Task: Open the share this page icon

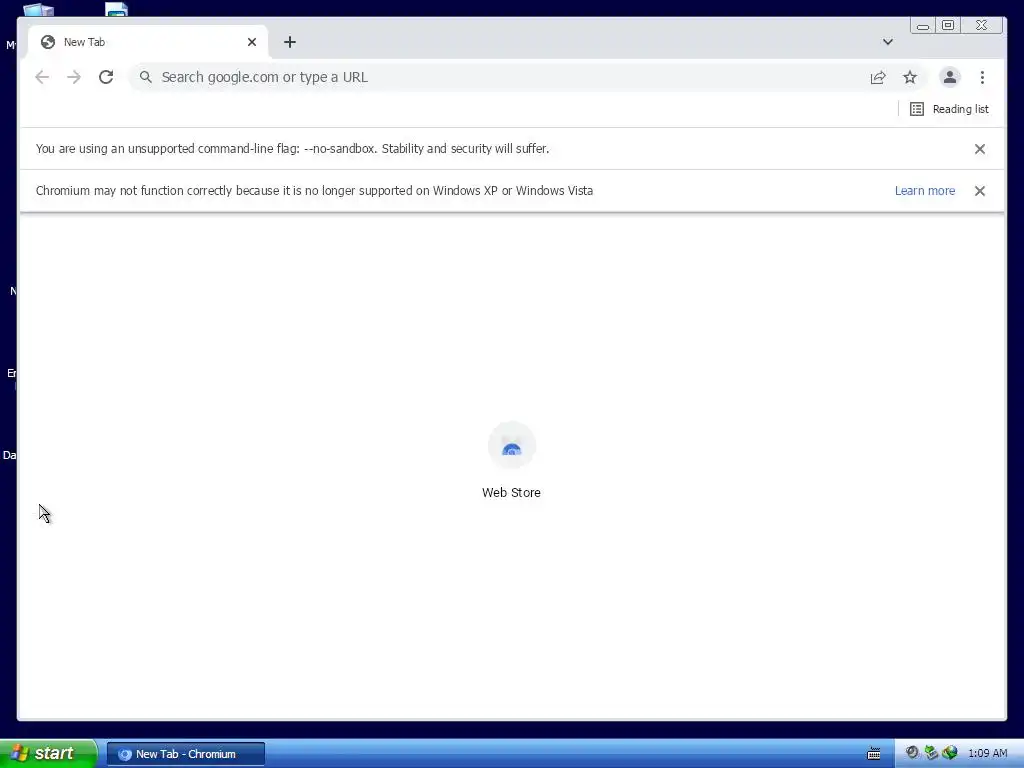Action: tap(878, 77)
